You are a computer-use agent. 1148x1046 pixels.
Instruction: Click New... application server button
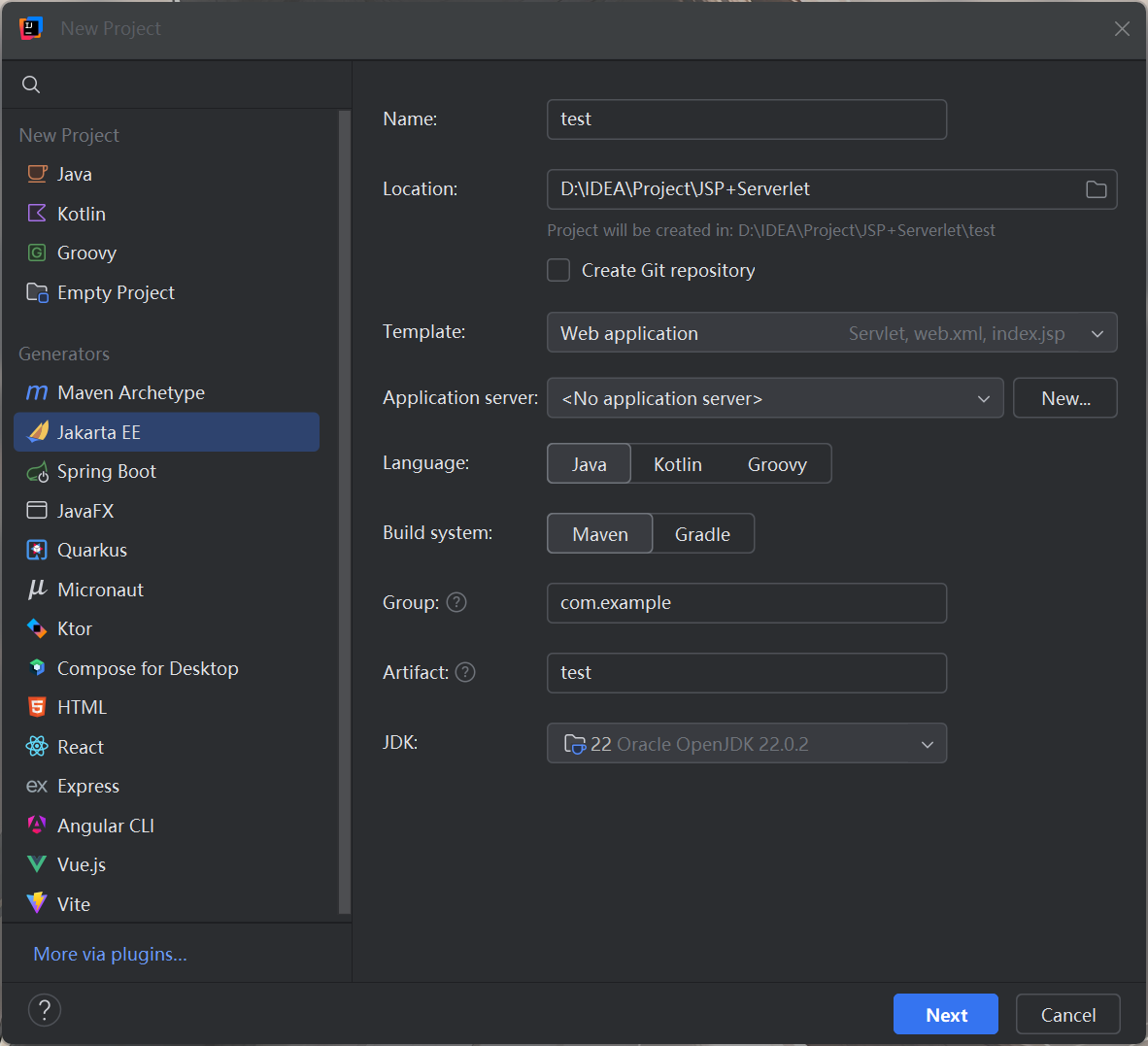pyautogui.click(x=1065, y=398)
